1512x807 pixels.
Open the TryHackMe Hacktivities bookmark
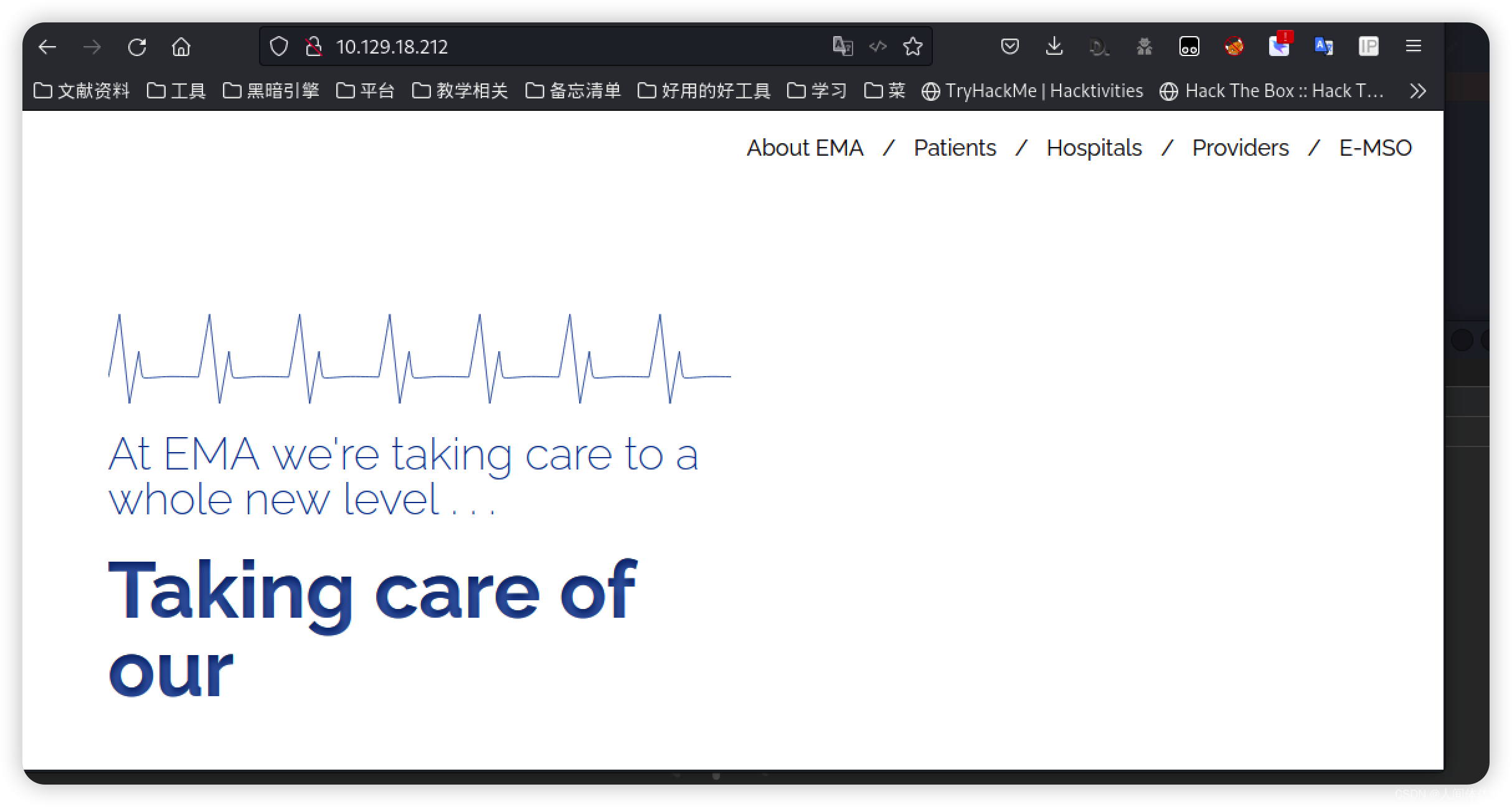coord(1032,91)
